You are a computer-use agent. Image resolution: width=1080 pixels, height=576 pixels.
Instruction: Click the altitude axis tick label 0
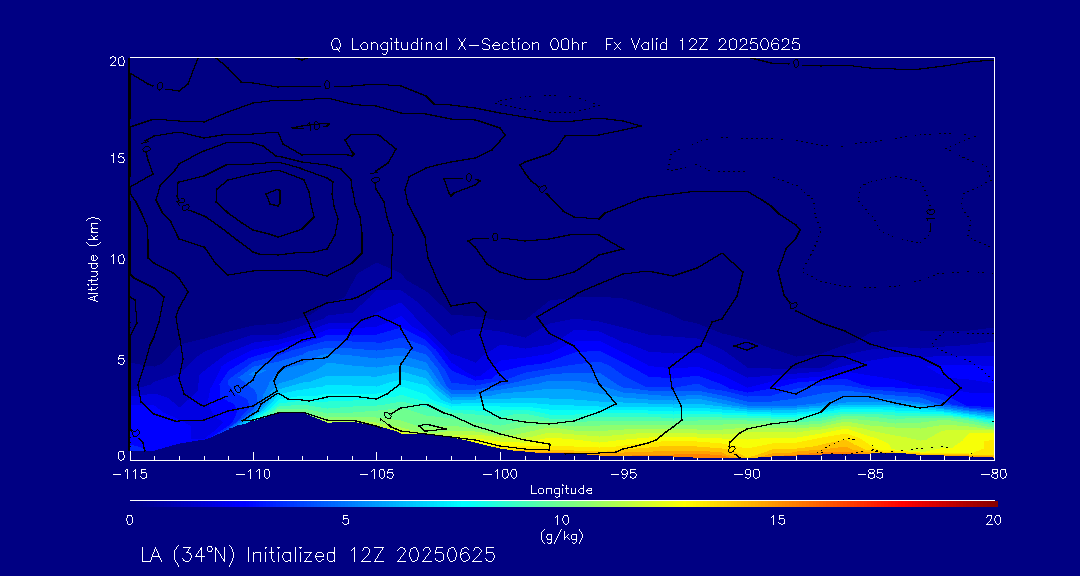pyautogui.click(x=120, y=455)
